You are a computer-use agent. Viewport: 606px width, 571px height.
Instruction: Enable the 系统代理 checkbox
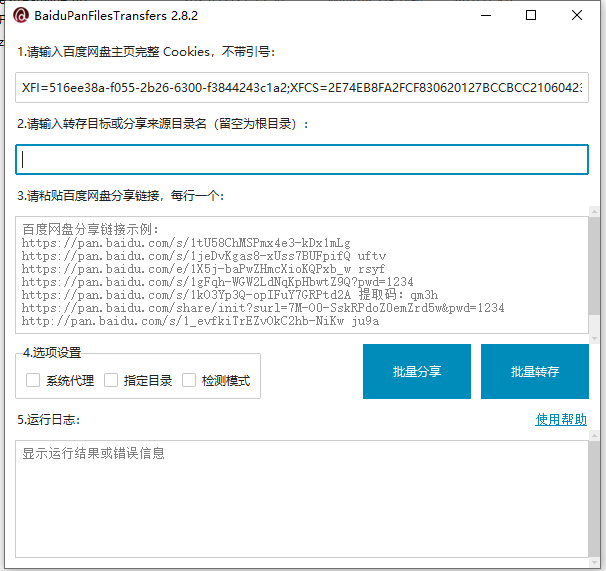(x=33, y=380)
